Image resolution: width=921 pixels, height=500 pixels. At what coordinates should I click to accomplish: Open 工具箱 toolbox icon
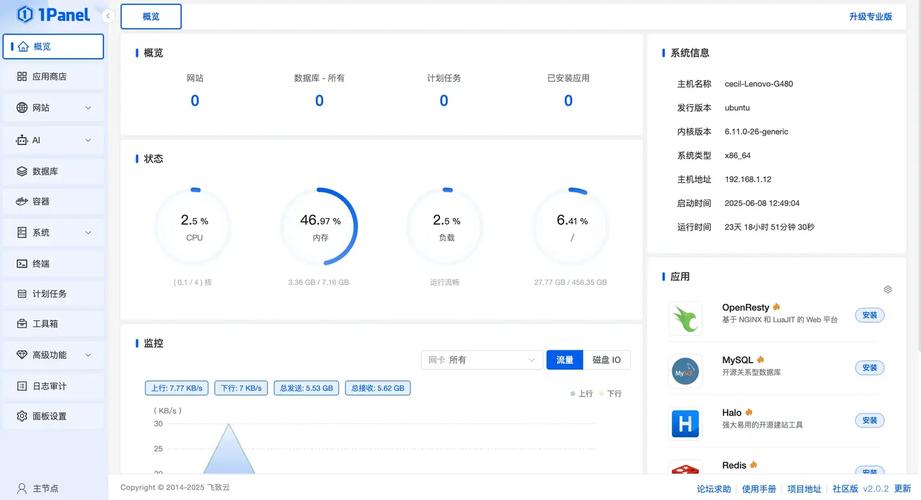(x=22, y=324)
